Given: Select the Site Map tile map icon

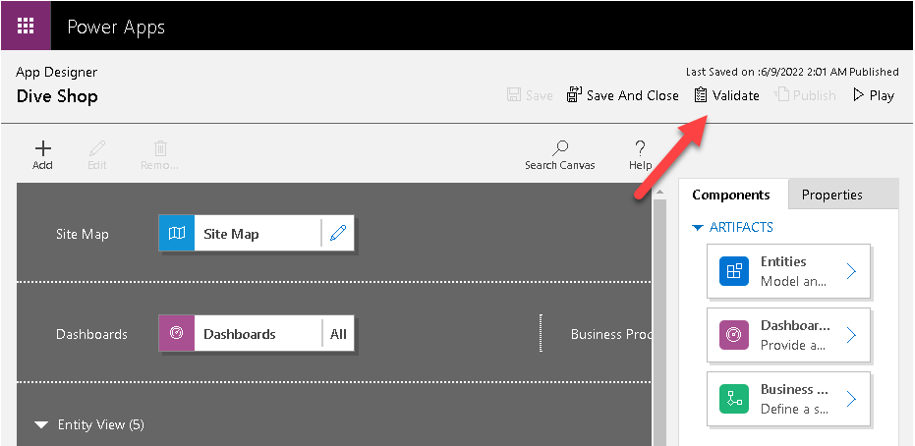Looking at the screenshot, I should tap(177, 234).
